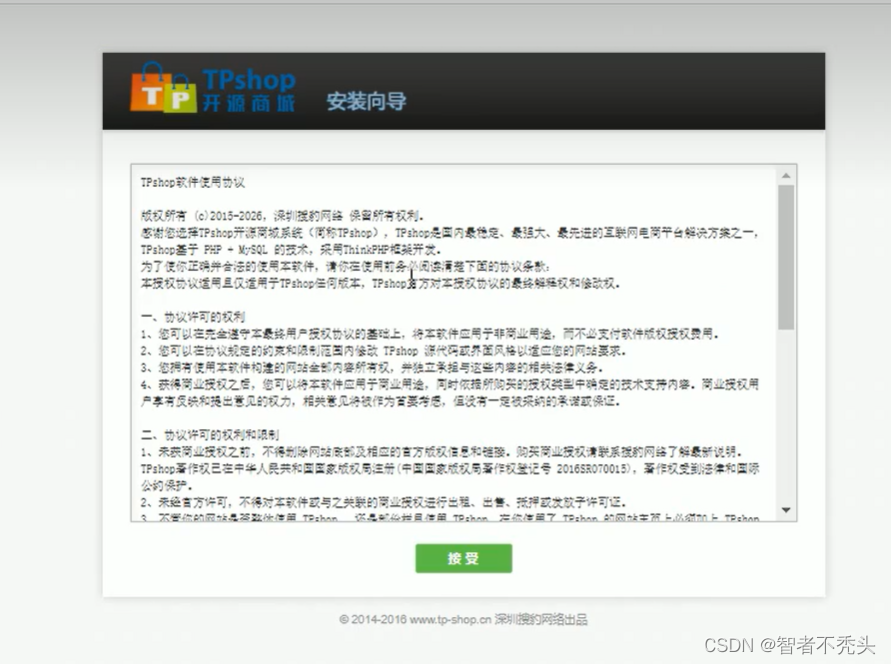891x664 pixels.
Task: Click the TPshop shopping bag logo icon
Action: tap(166, 89)
